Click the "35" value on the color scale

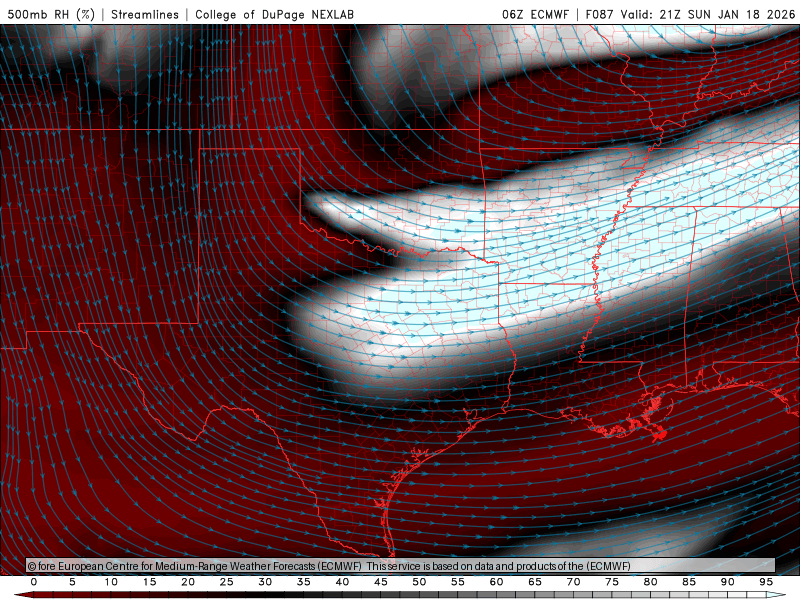[x=304, y=582]
